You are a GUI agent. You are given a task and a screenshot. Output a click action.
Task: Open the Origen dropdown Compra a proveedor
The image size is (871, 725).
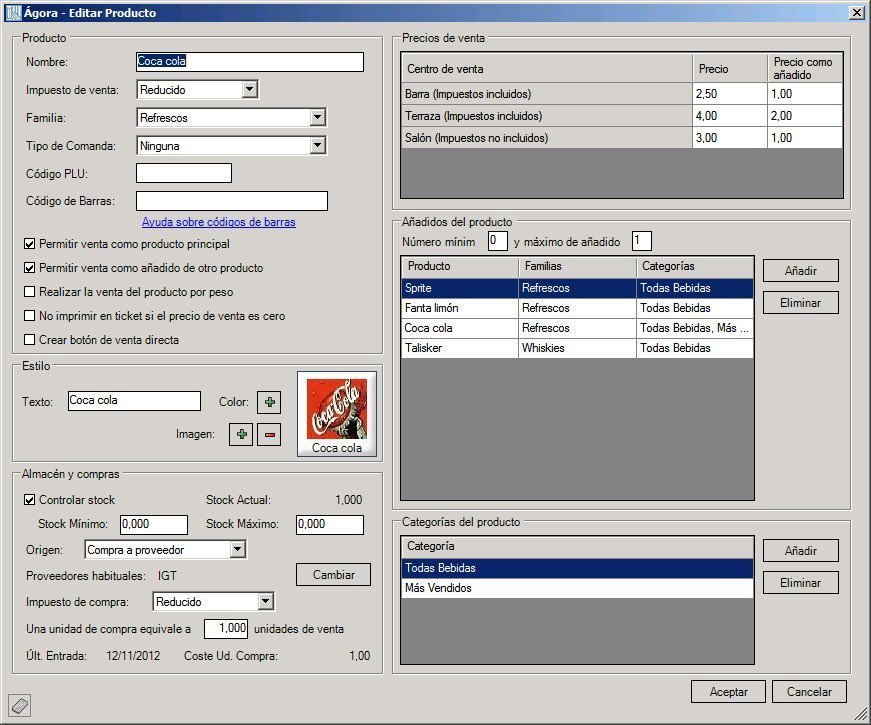point(238,549)
